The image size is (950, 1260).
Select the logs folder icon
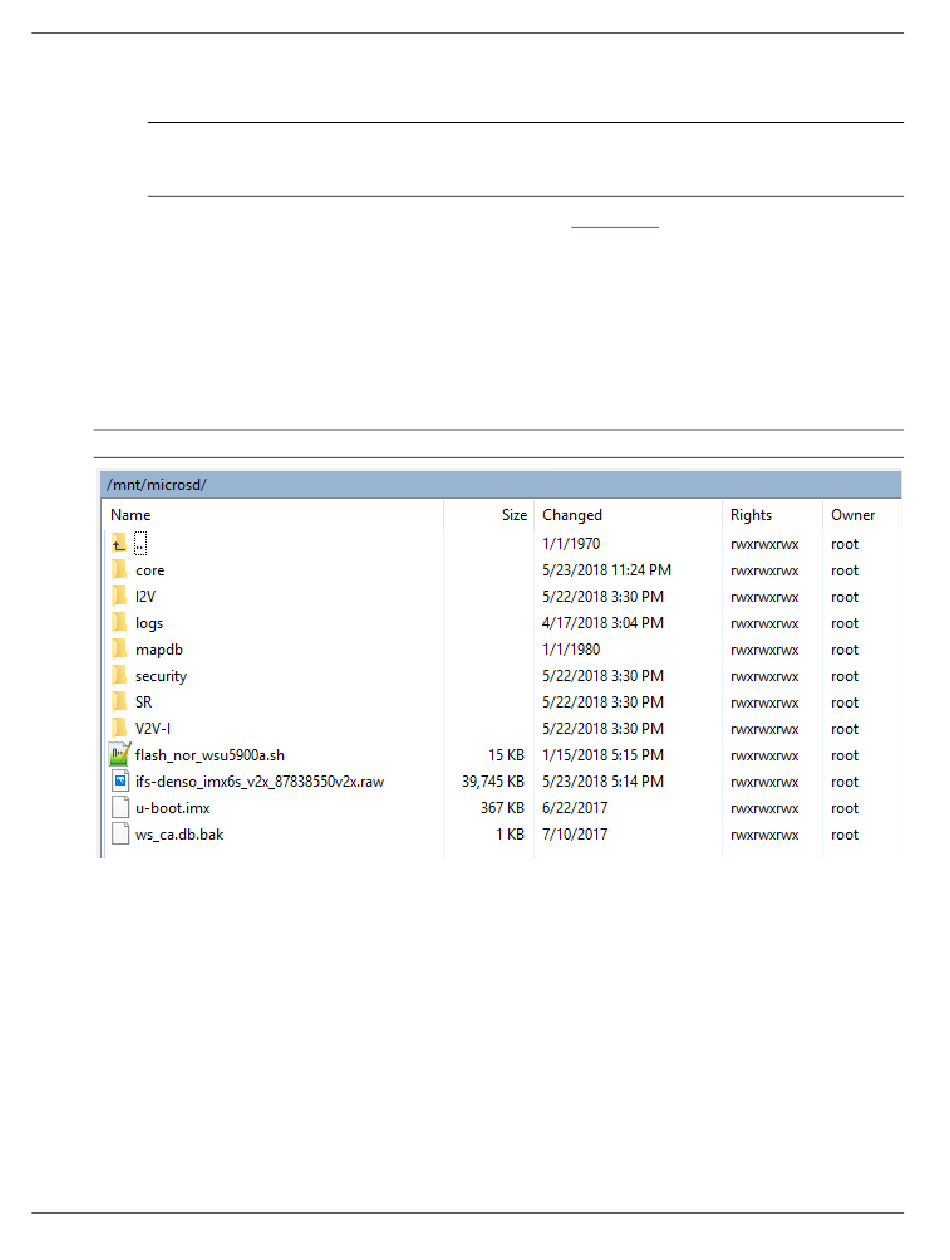[x=120, y=623]
